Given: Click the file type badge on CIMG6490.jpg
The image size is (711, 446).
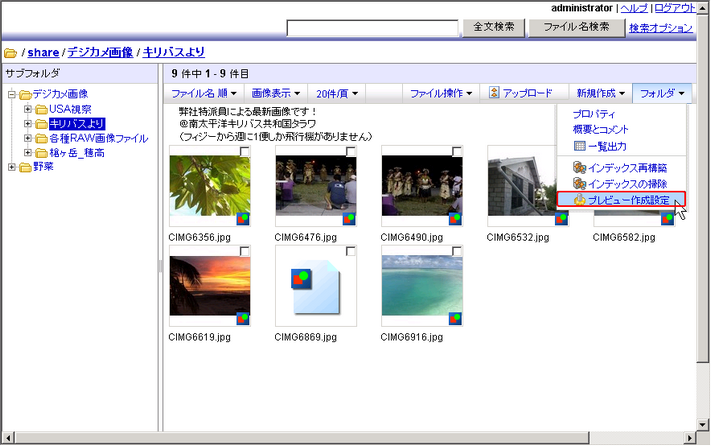Looking at the screenshot, I should click(455, 219).
